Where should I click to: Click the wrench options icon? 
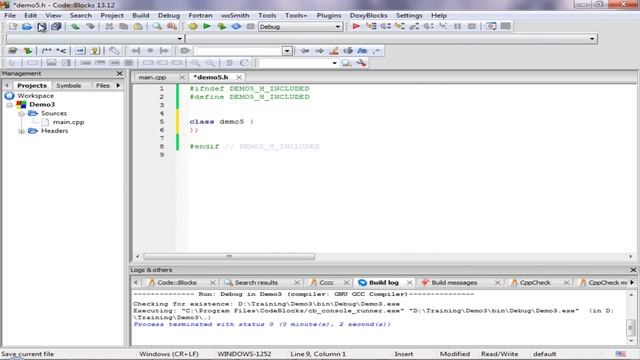[361, 63]
